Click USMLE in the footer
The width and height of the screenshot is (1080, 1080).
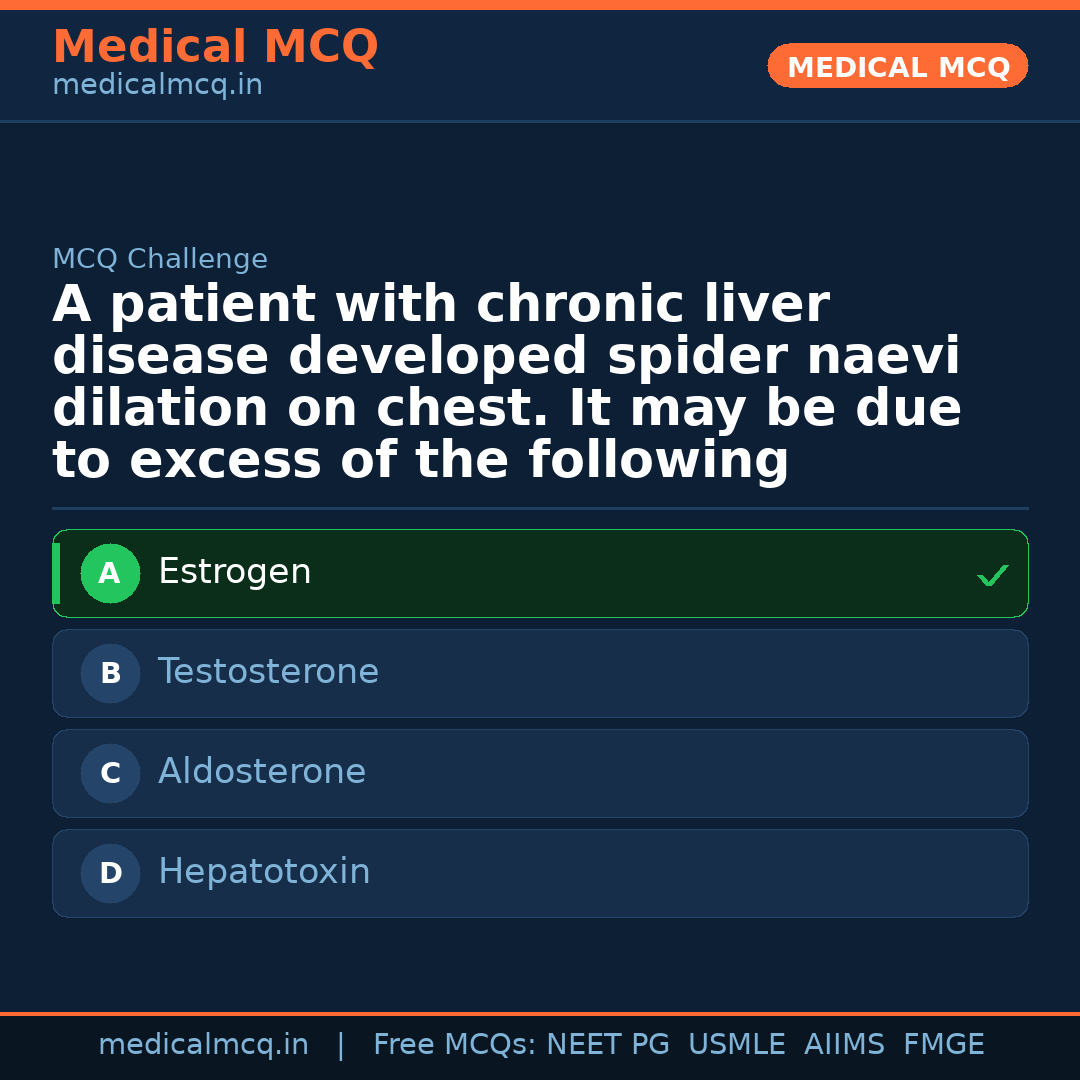[737, 1045]
